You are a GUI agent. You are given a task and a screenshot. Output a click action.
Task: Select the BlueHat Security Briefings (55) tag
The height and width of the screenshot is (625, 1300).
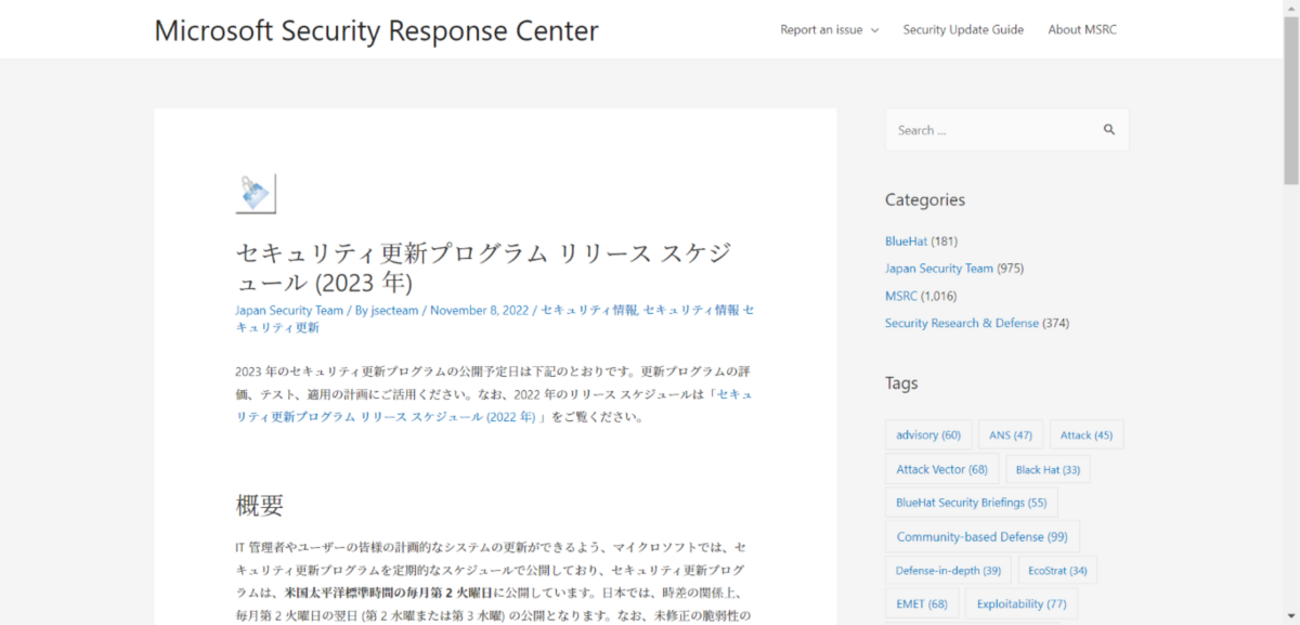point(971,502)
